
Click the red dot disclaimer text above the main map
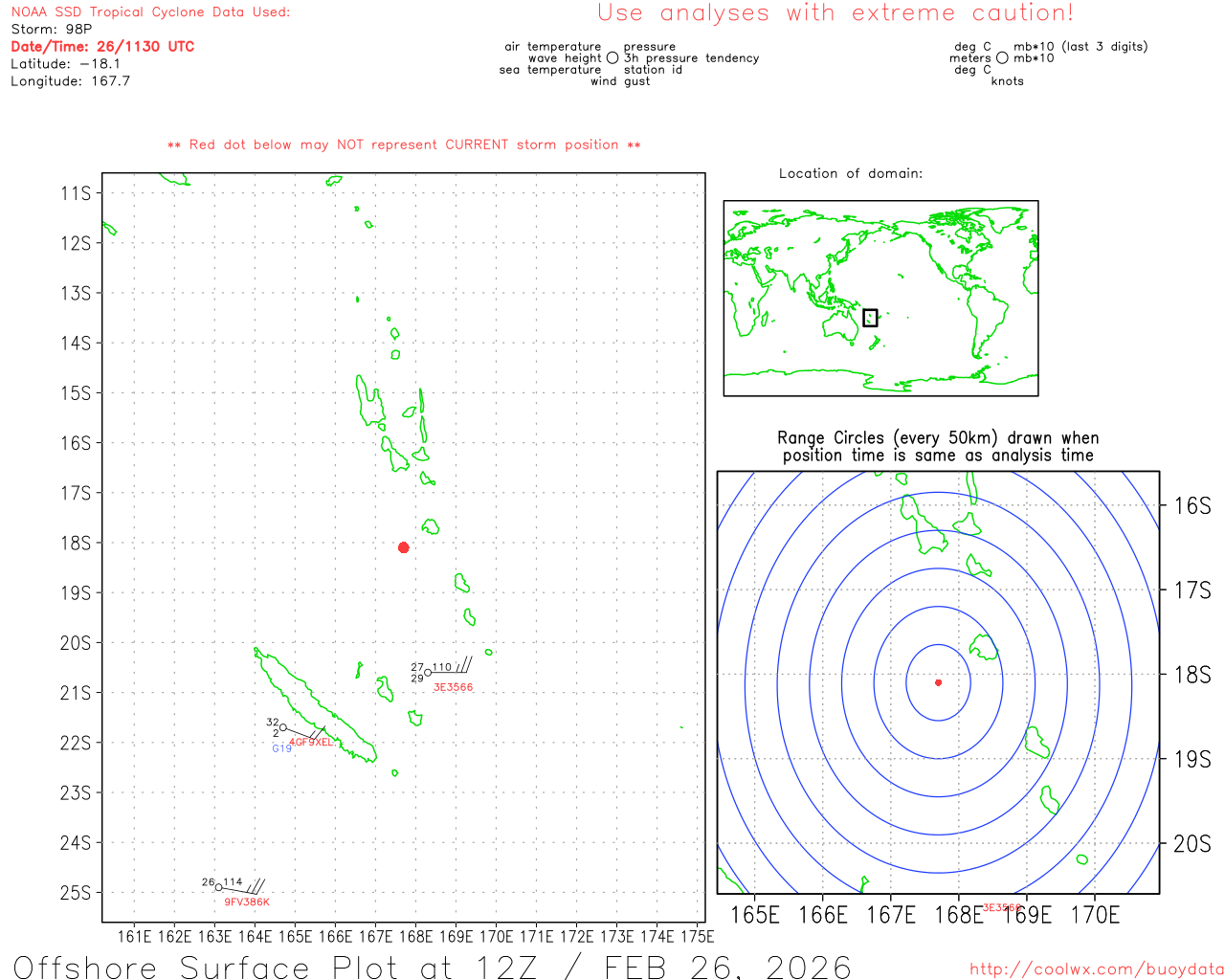pos(404,145)
